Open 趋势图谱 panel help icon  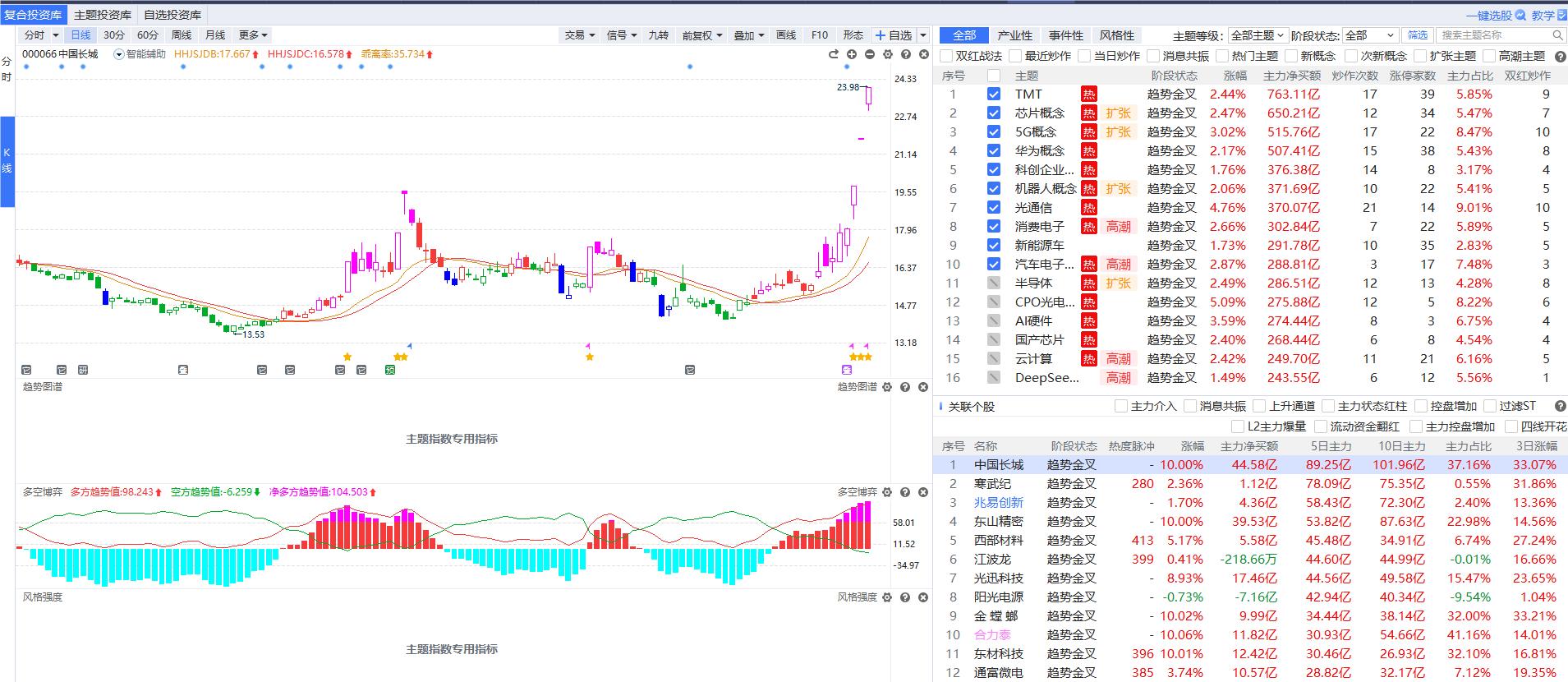[905, 387]
